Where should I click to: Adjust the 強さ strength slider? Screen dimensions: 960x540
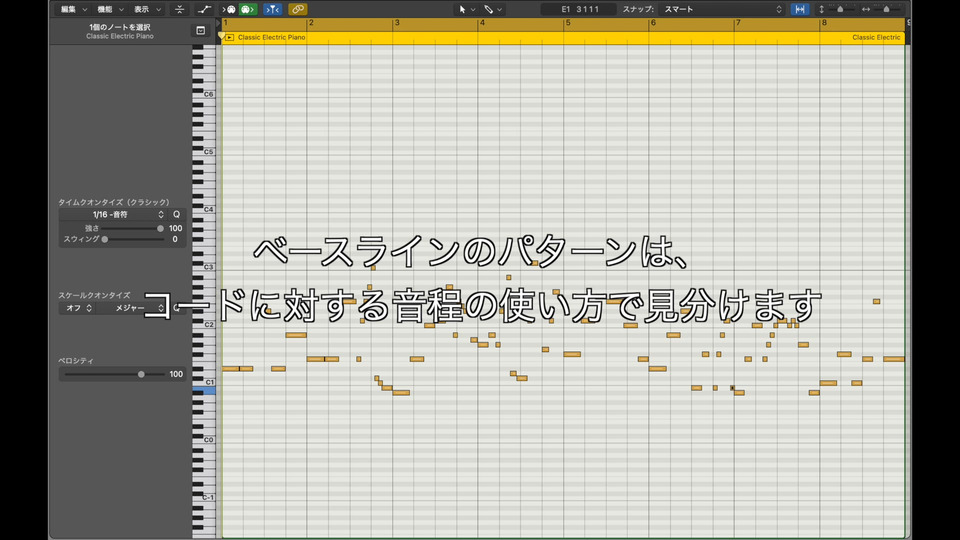click(132, 228)
